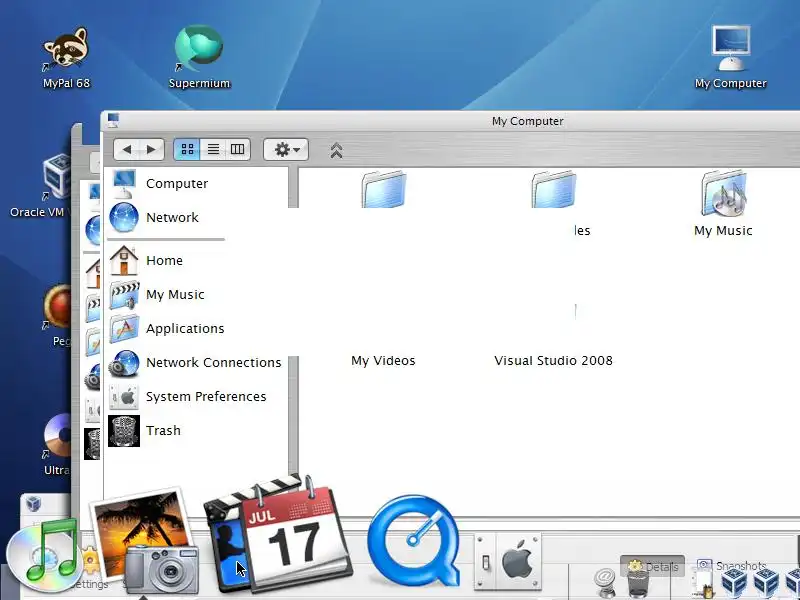800x600 pixels.
Task: Open the UltraISO disc desktop shortcut
Action: 57,445
